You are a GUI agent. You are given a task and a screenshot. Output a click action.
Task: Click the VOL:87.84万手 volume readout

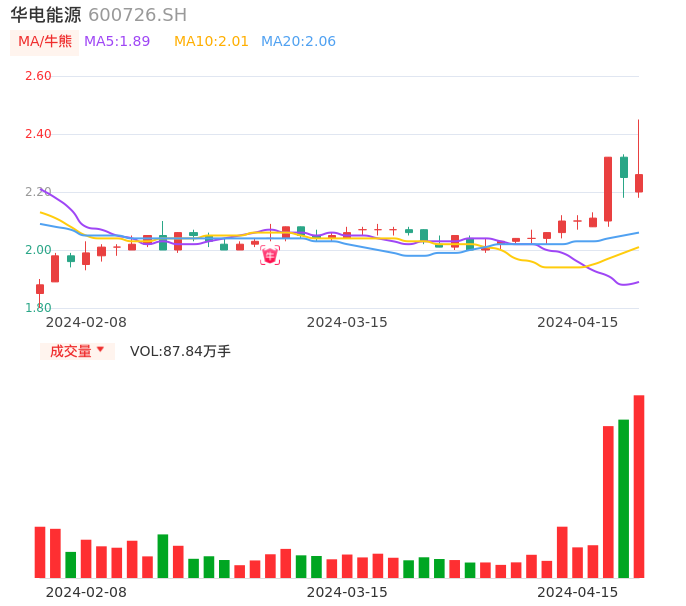click(180, 351)
